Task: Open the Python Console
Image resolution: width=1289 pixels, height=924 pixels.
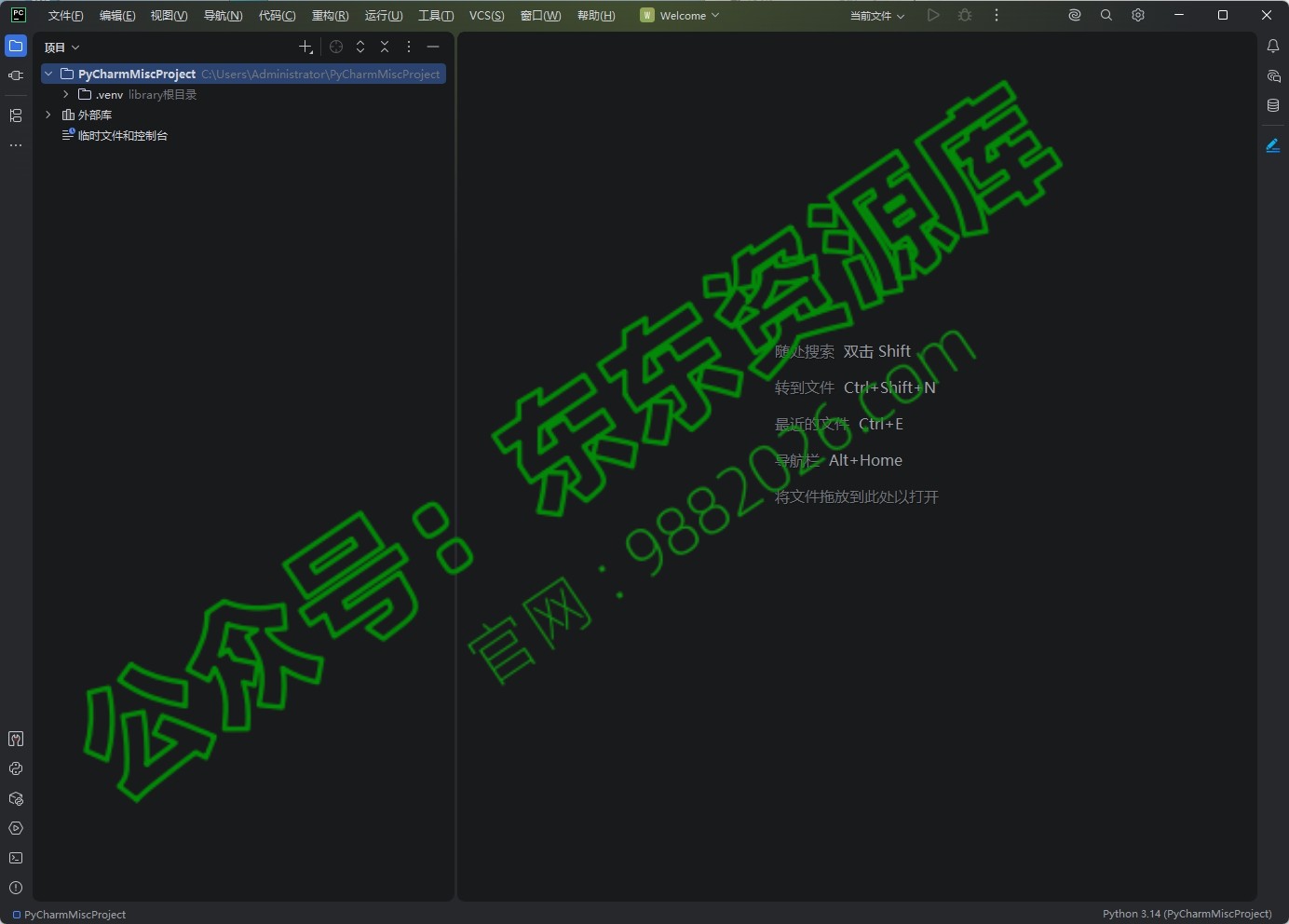Action: point(16,768)
